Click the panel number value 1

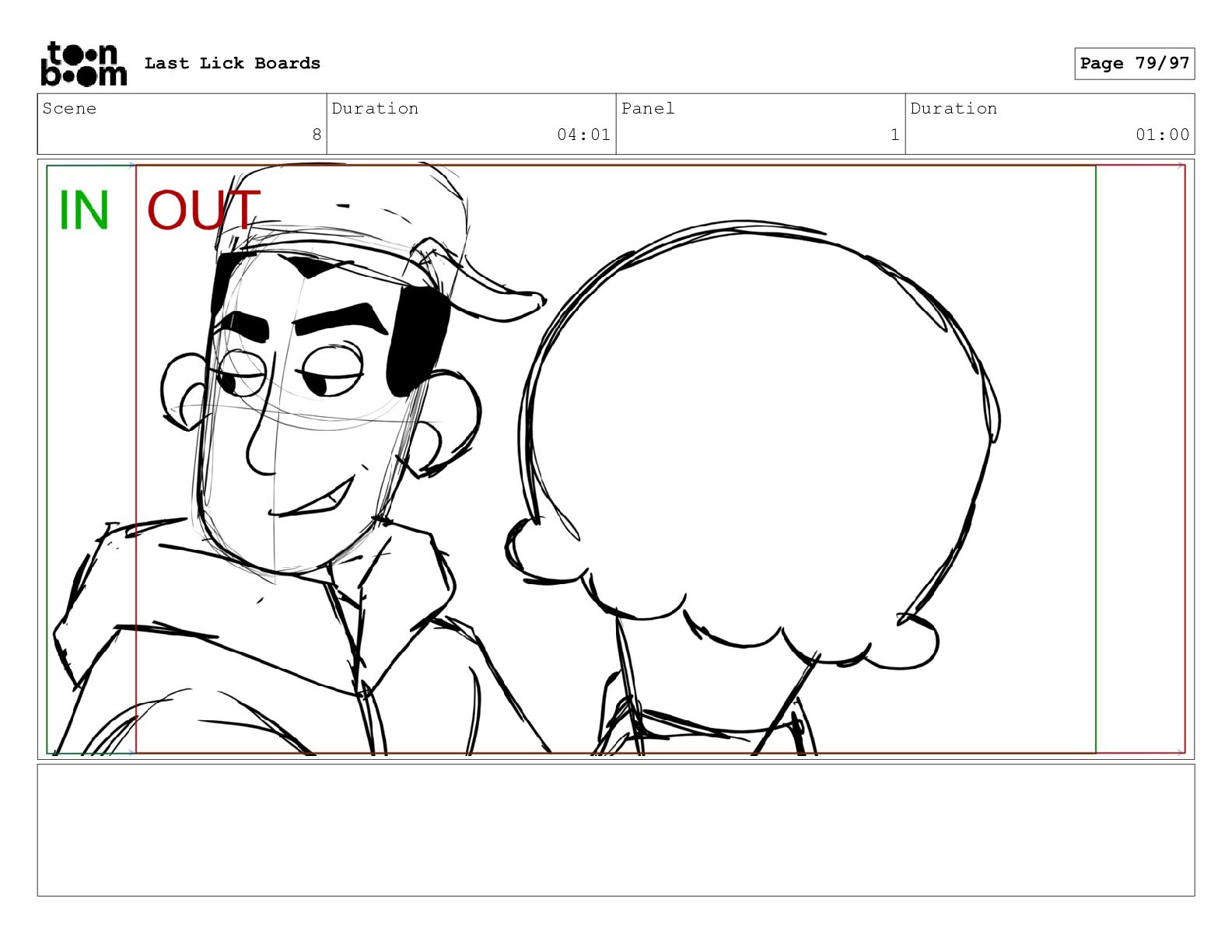[894, 135]
